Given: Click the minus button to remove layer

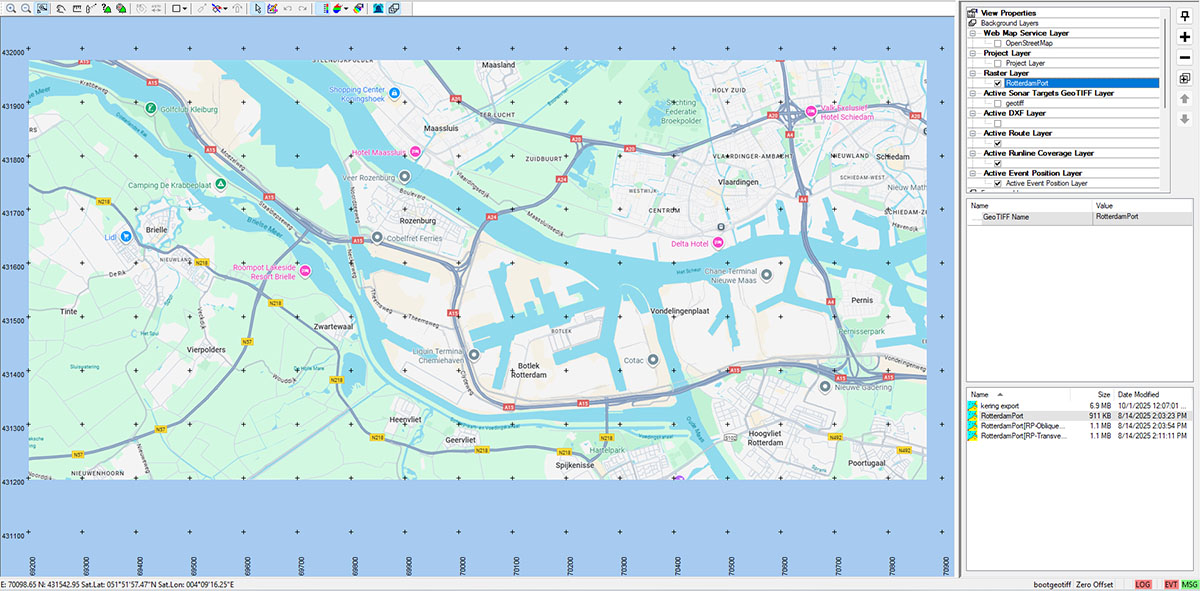Looking at the screenshot, I should click(1184, 57).
